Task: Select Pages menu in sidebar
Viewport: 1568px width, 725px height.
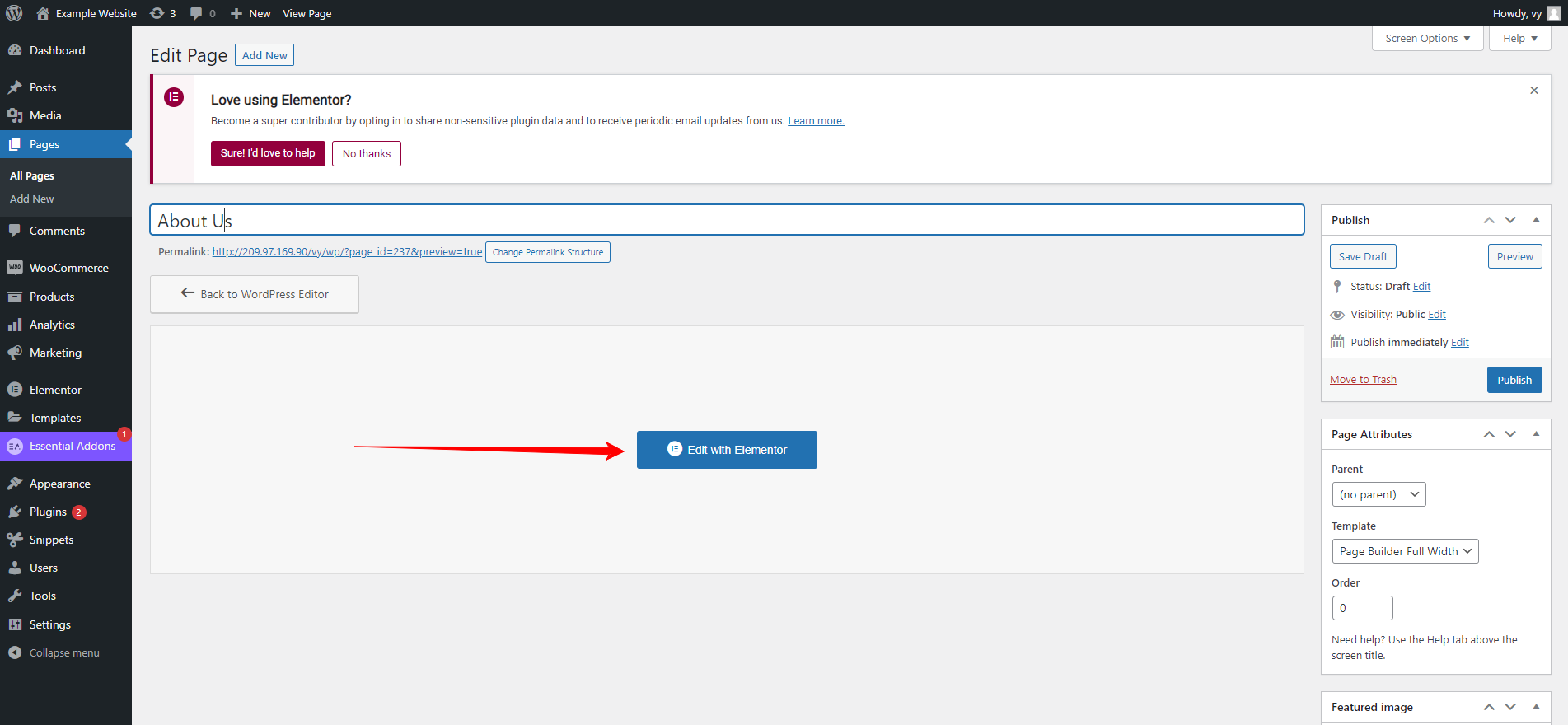Action: point(66,144)
